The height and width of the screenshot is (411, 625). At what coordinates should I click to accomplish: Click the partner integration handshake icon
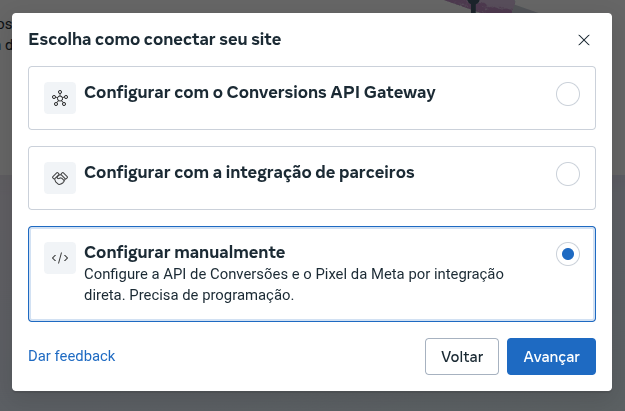click(x=60, y=178)
